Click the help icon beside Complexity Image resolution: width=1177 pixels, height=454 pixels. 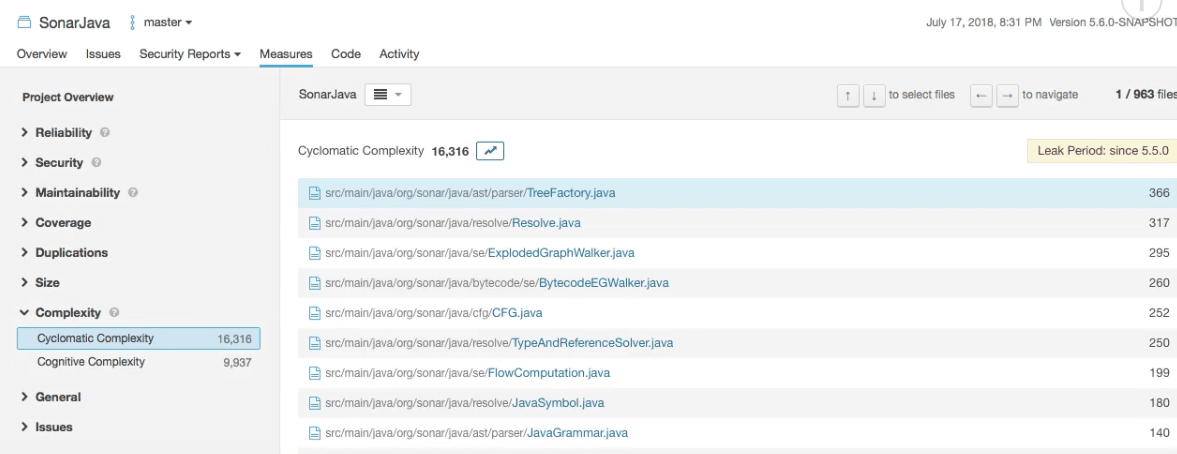click(x=114, y=312)
